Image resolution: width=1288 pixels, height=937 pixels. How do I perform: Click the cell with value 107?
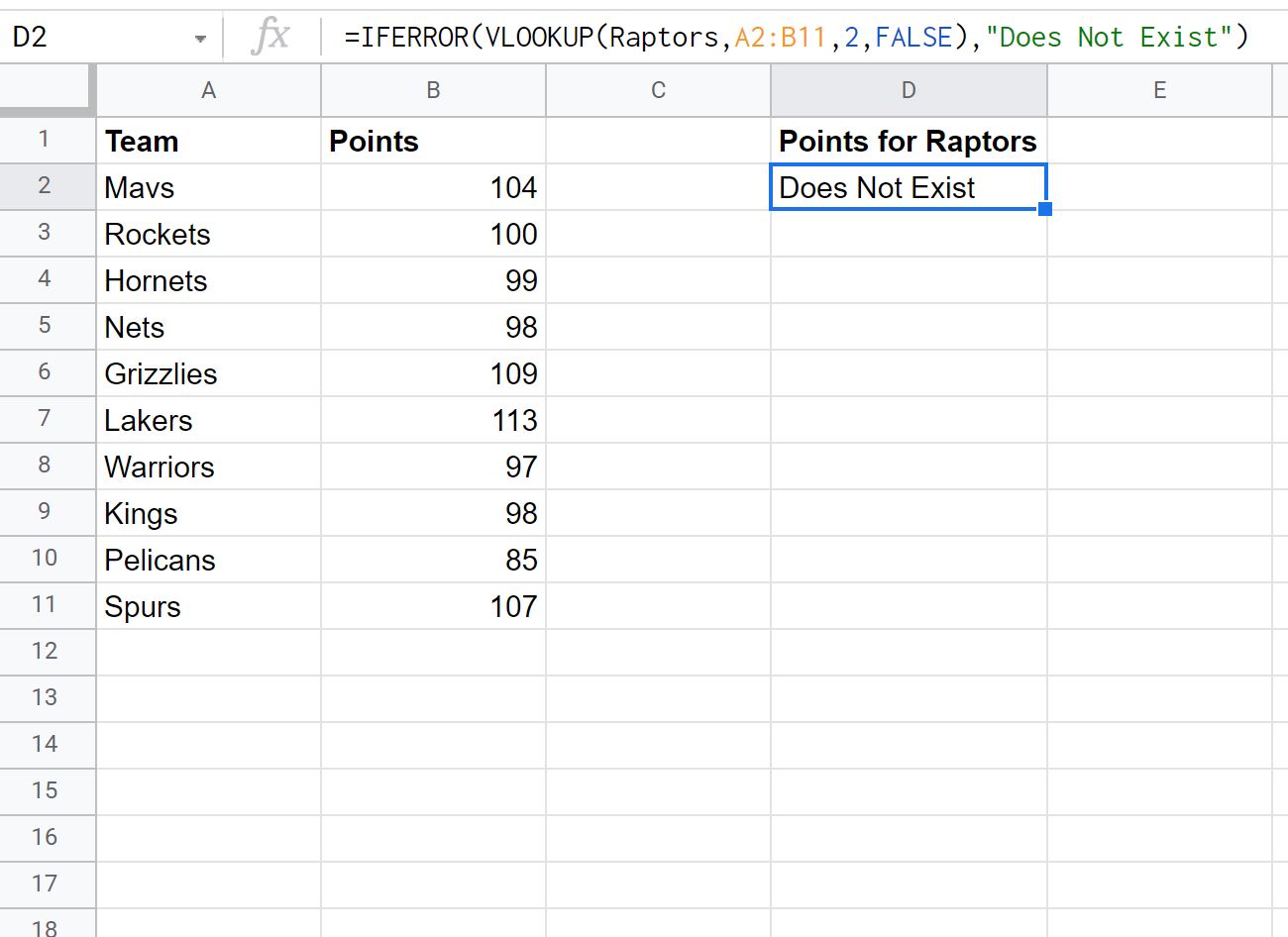pyautogui.click(x=433, y=606)
